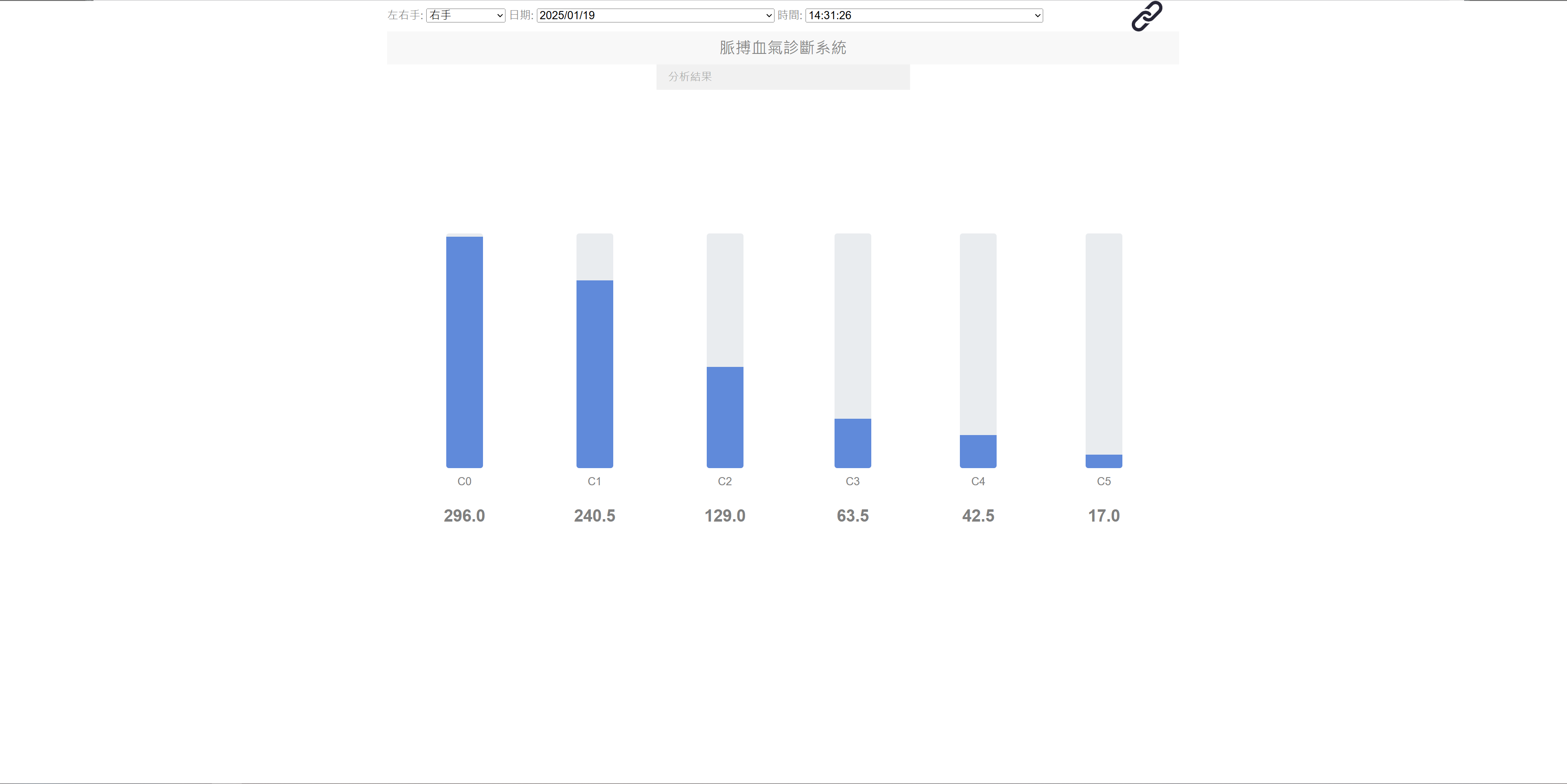
Task: Click the C5 bar
Action: tap(1104, 461)
